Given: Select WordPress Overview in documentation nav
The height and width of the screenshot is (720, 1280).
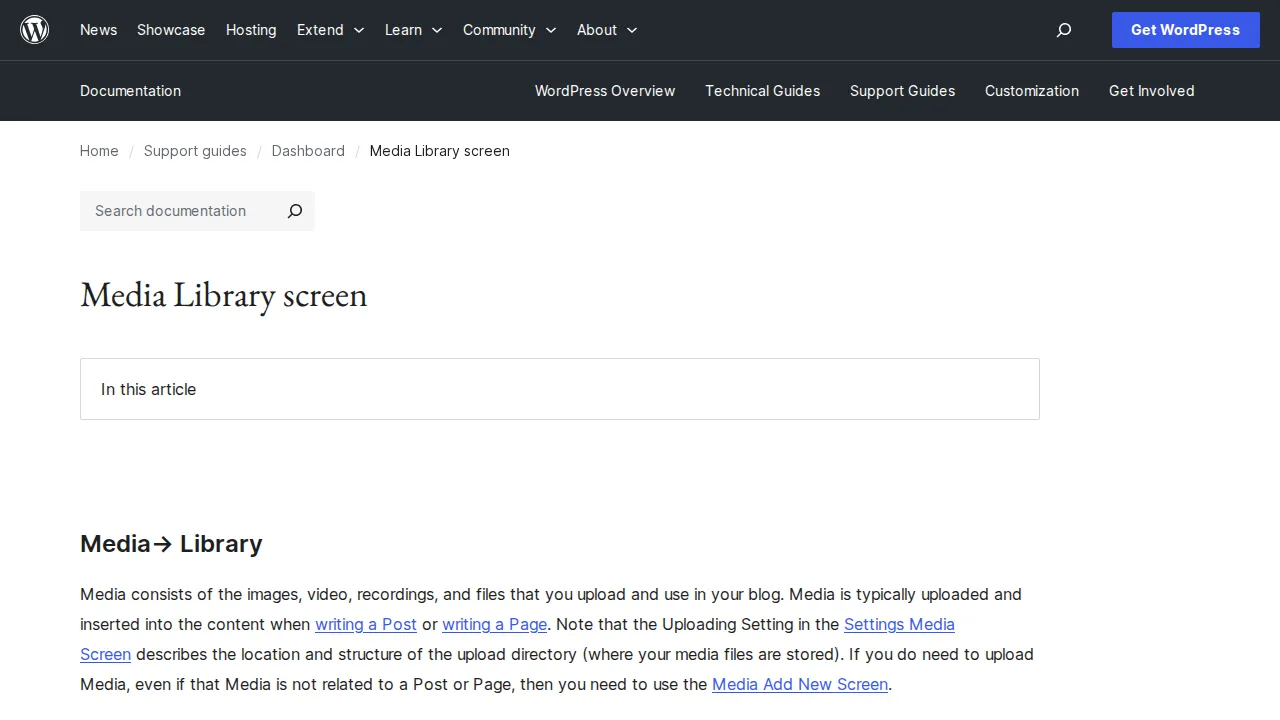Looking at the screenshot, I should tap(605, 91).
